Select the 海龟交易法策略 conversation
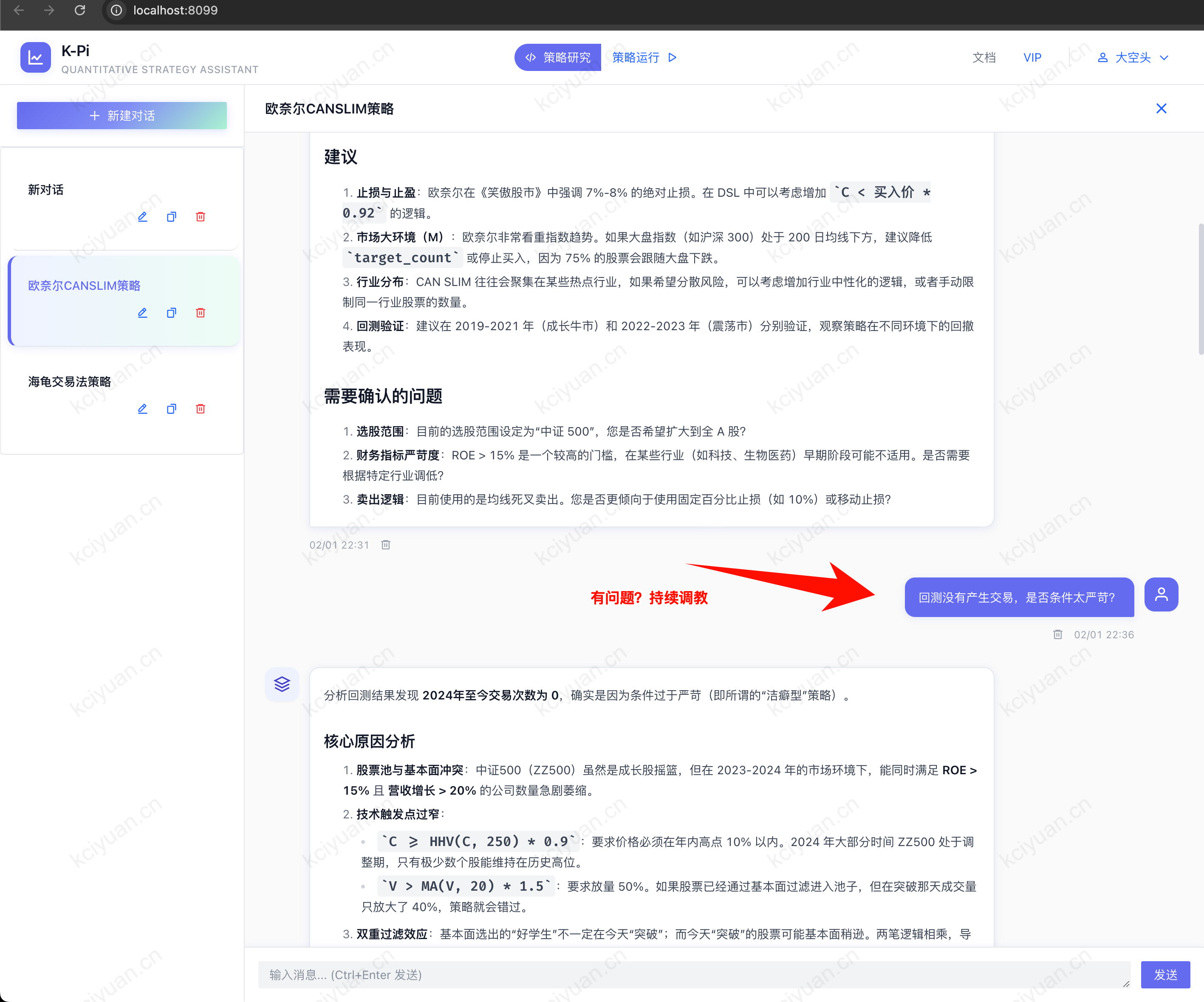 coord(69,382)
